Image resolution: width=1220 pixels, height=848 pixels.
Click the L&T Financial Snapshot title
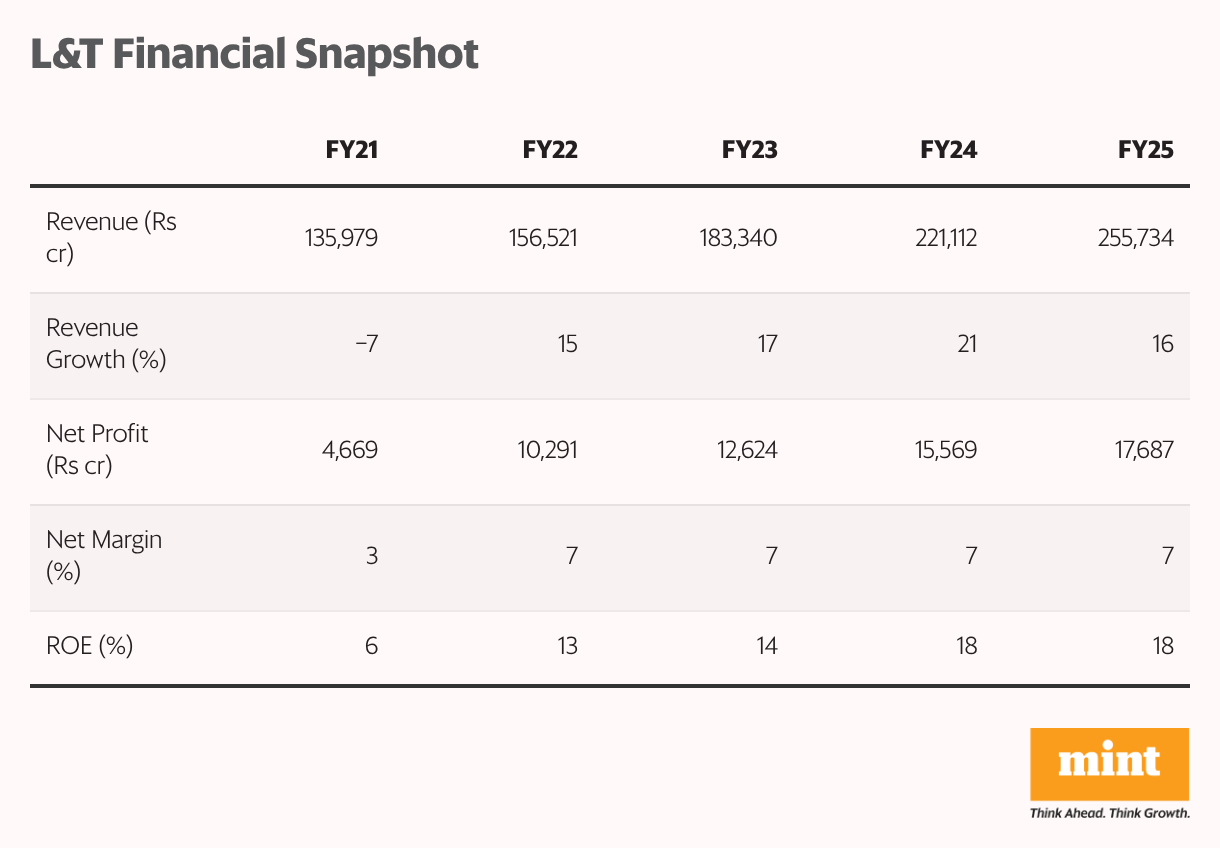(x=255, y=54)
